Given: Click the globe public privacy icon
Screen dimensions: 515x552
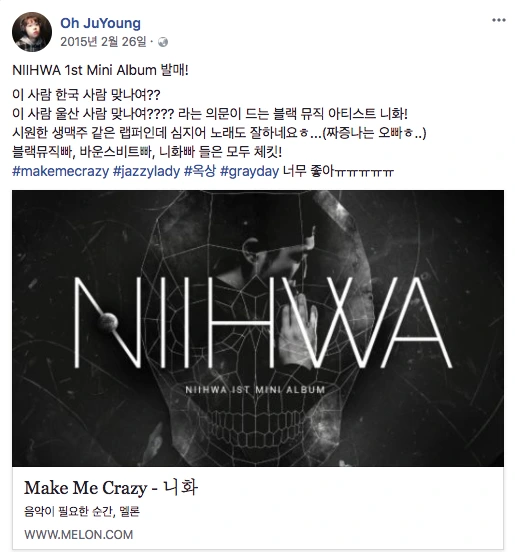Looking at the screenshot, I should coord(163,42).
